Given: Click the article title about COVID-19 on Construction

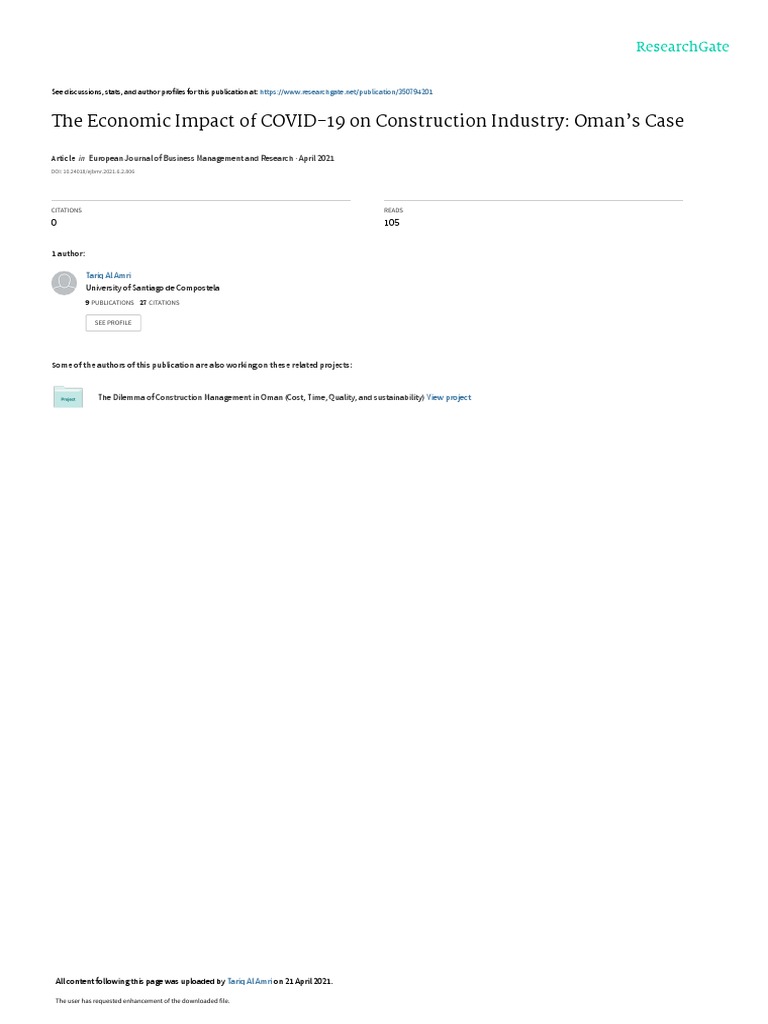Looking at the screenshot, I should (x=368, y=121).
